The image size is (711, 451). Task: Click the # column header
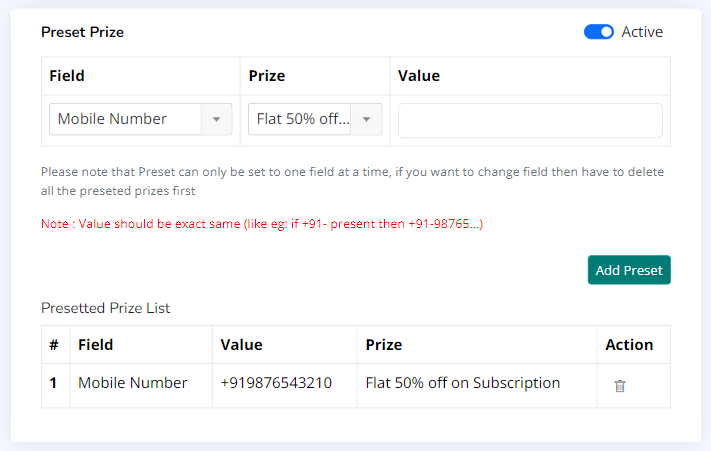click(x=54, y=345)
